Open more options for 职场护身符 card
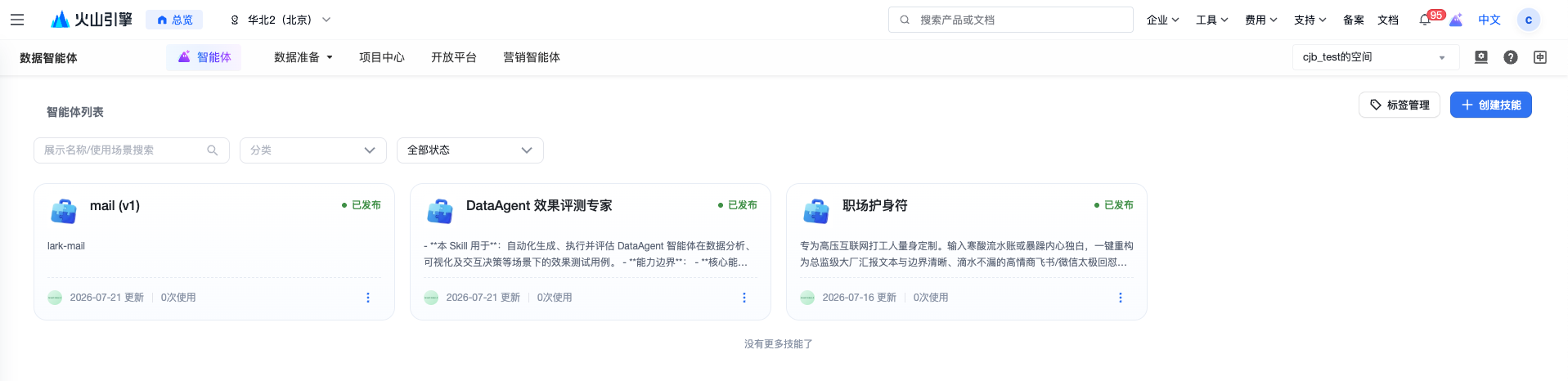 tap(1121, 298)
